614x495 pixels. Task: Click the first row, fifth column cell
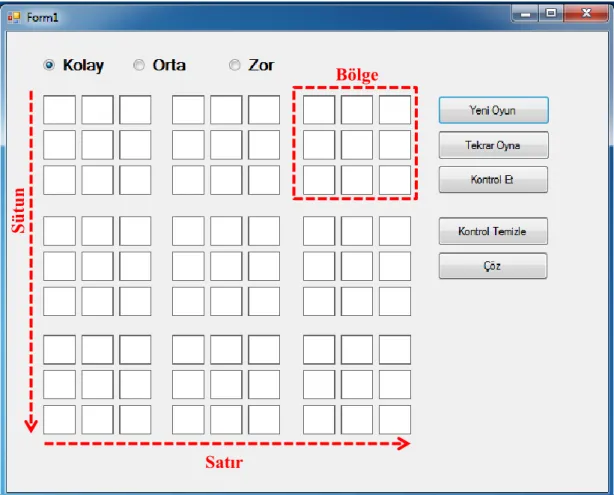pyautogui.click(x=226, y=110)
